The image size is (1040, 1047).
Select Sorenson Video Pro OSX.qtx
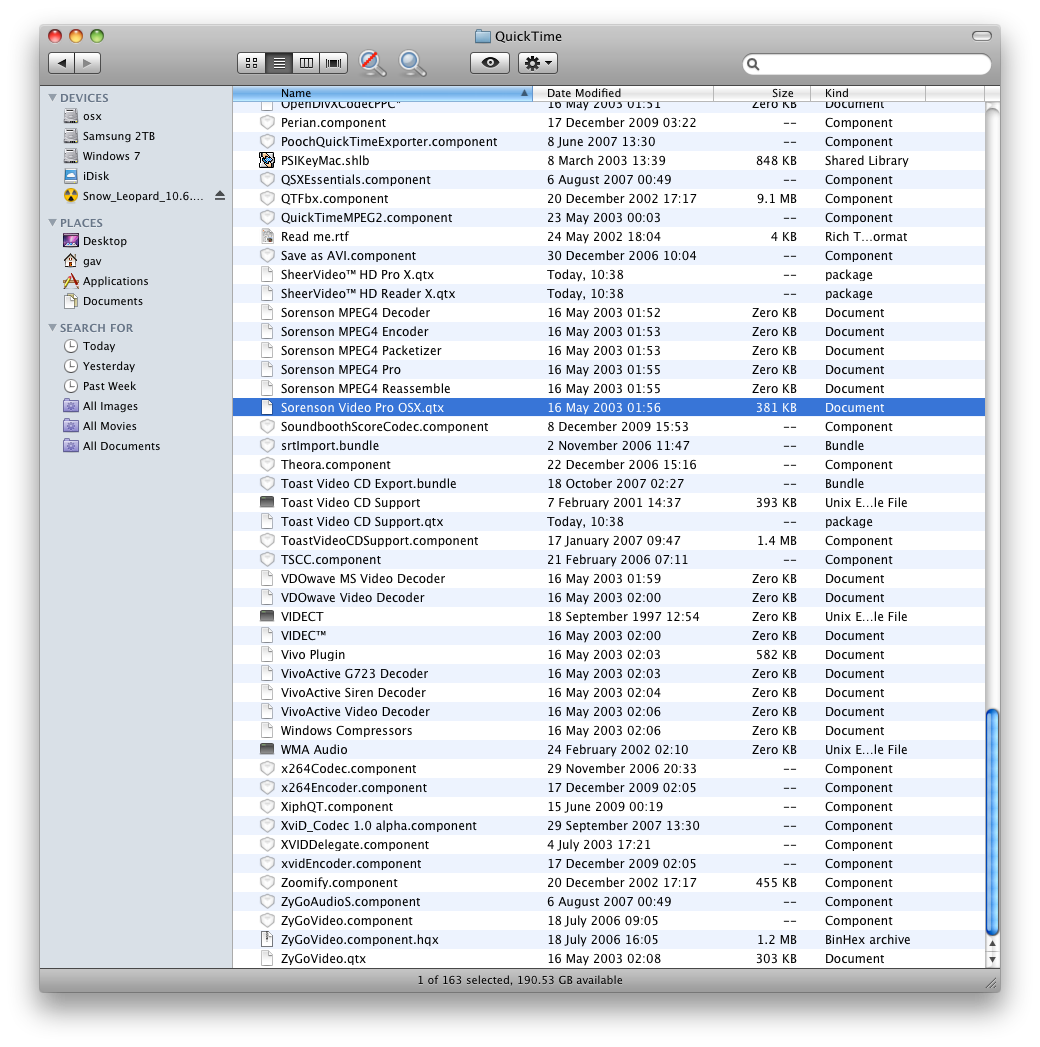click(x=609, y=407)
